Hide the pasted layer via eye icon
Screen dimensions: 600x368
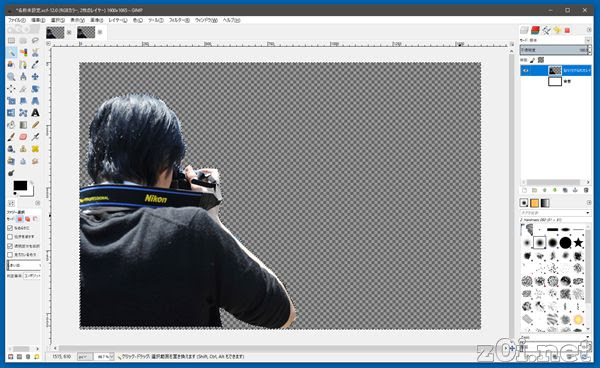(525, 71)
